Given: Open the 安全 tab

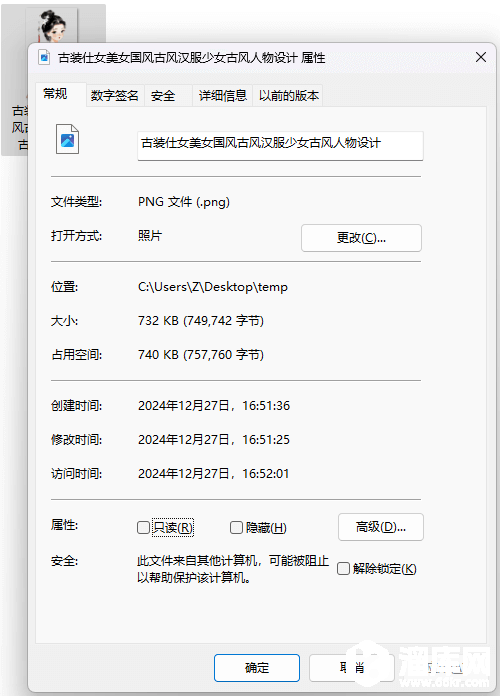Looking at the screenshot, I should pyautogui.click(x=163, y=95).
